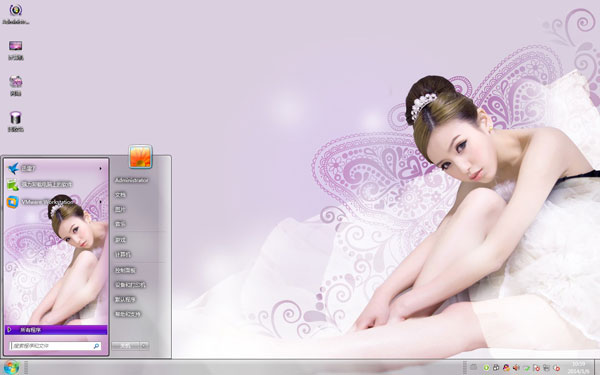Expand the Xunlei 7 jump list arrow
This screenshot has width=600, height=375.
click(101, 168)
